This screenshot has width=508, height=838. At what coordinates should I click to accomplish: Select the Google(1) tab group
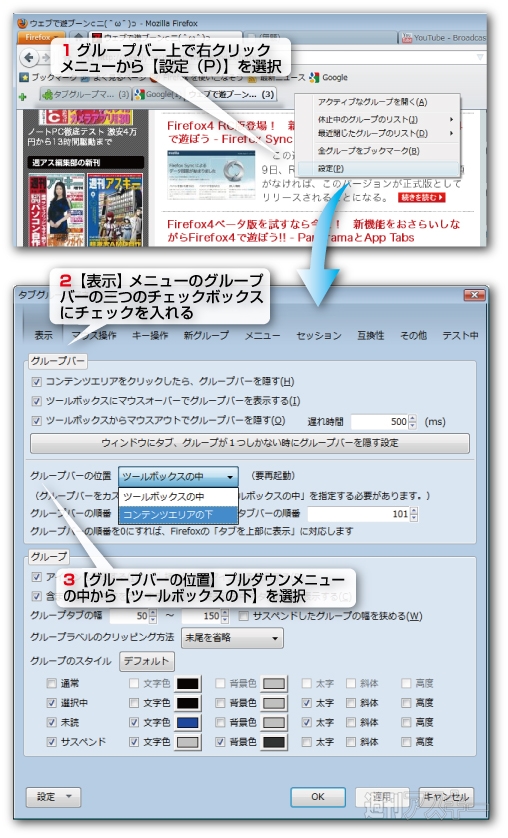coord(158,95)
